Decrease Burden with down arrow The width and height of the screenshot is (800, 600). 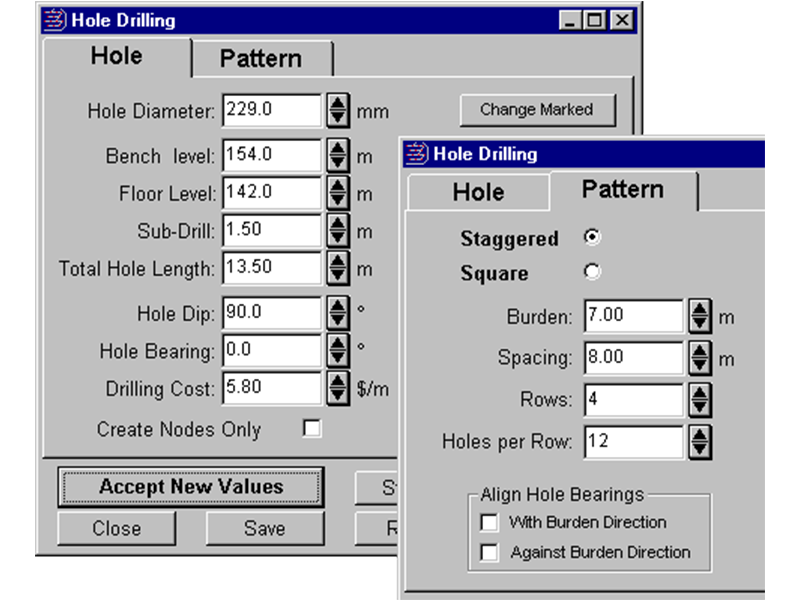pyautogui.click(x=699, y=324)
